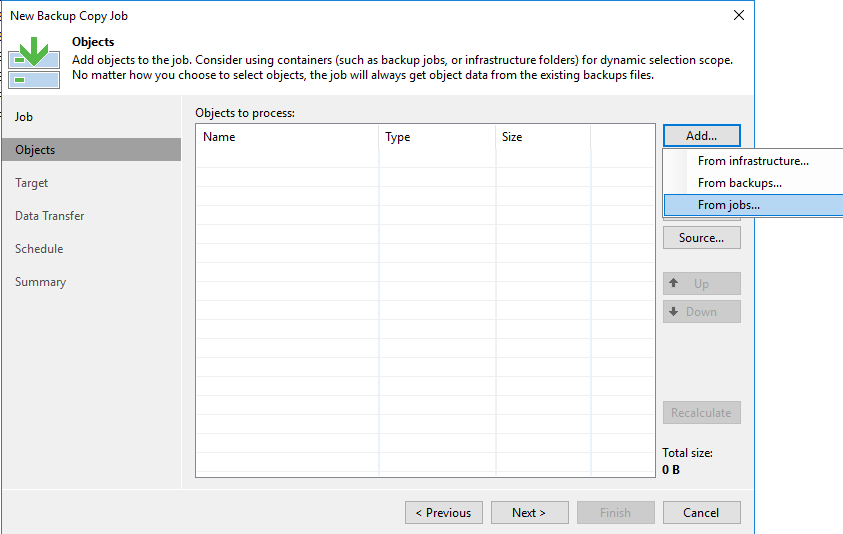Click the Recalculate button
Image resolution: width=843 pixels, height=534 pixels.
click(x=701, y=413)
